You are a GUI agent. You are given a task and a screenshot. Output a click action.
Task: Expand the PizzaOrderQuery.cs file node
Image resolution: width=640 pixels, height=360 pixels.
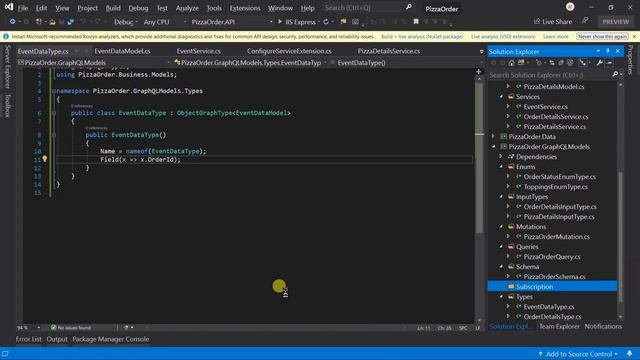coord(509,257)
